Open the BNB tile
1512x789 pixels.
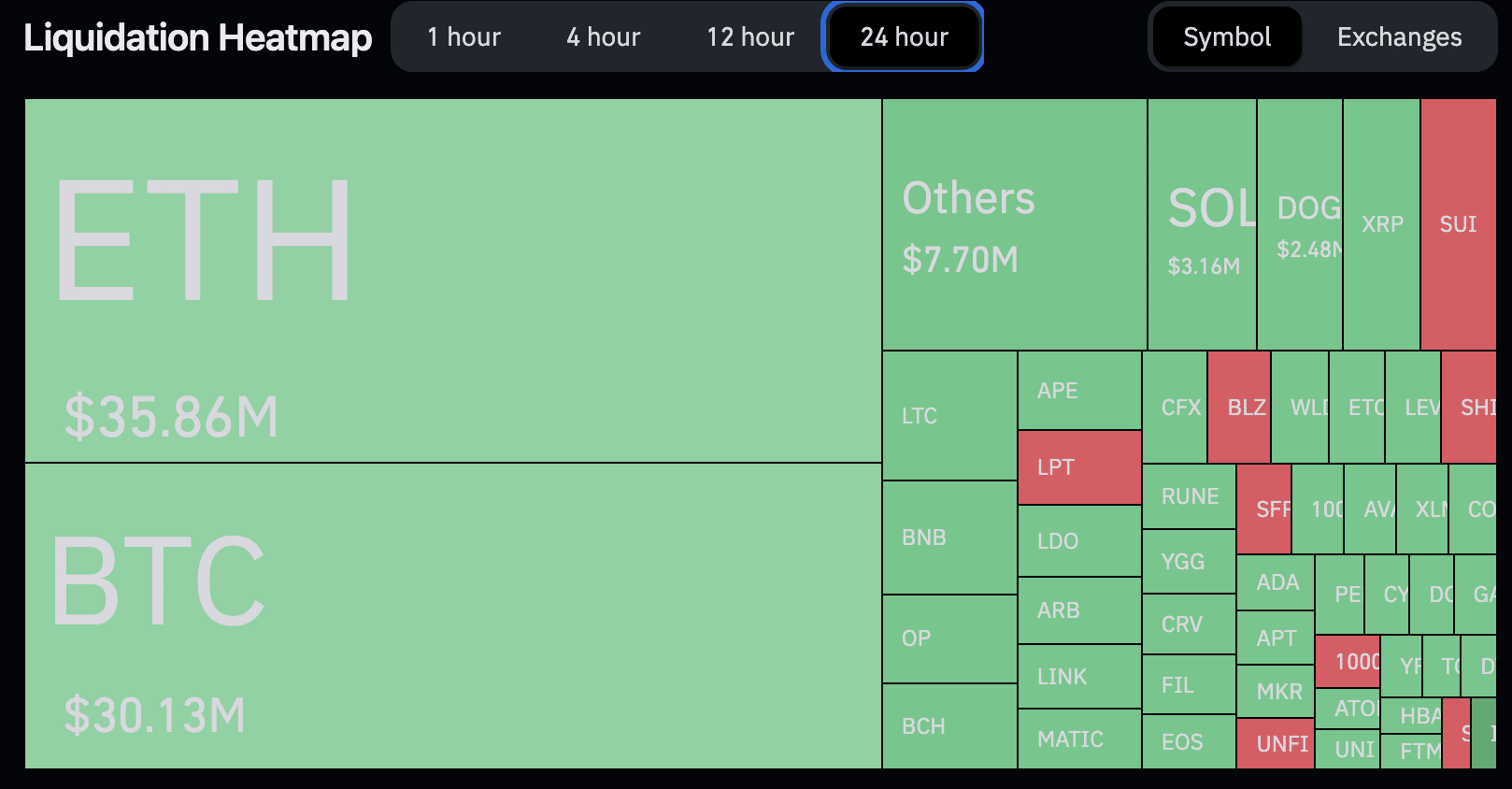coord(949,538)
